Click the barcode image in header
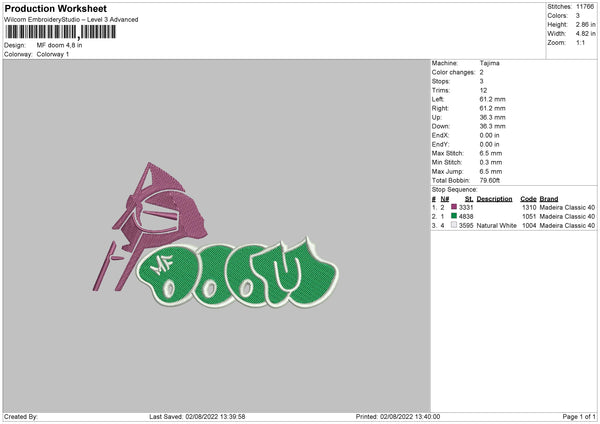This screenshot has height=424, width=600. [x=61, y=32]
